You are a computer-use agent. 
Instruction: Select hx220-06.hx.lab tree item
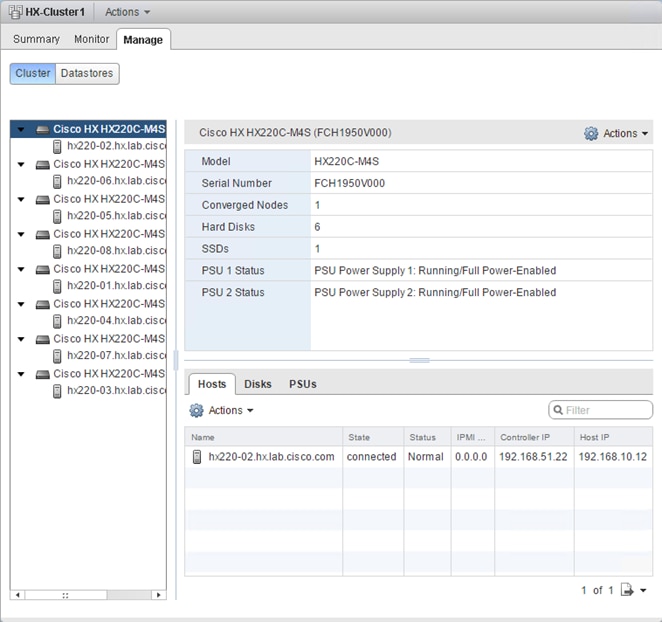pyautogui.click(x=117, y=181)
